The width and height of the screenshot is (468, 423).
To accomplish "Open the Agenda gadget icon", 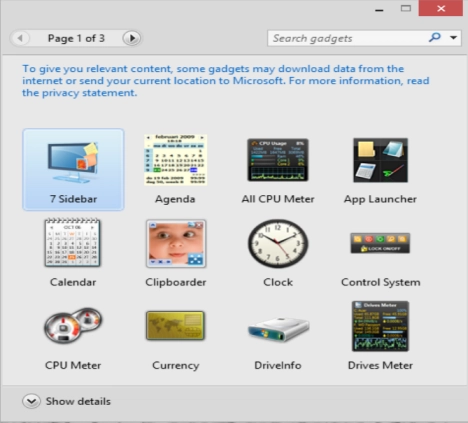I will 175,159.
